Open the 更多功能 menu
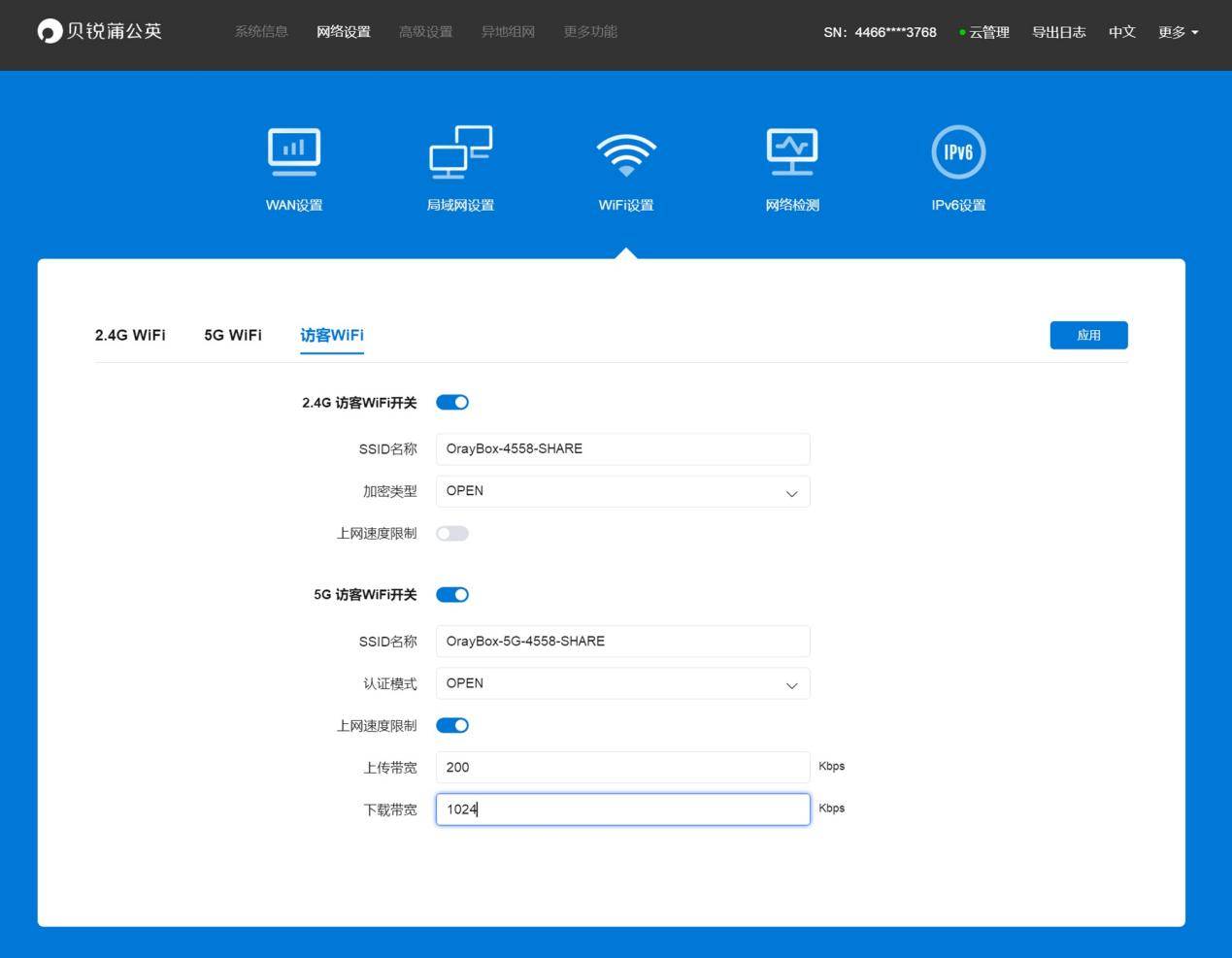 click(x=590, y=32)
